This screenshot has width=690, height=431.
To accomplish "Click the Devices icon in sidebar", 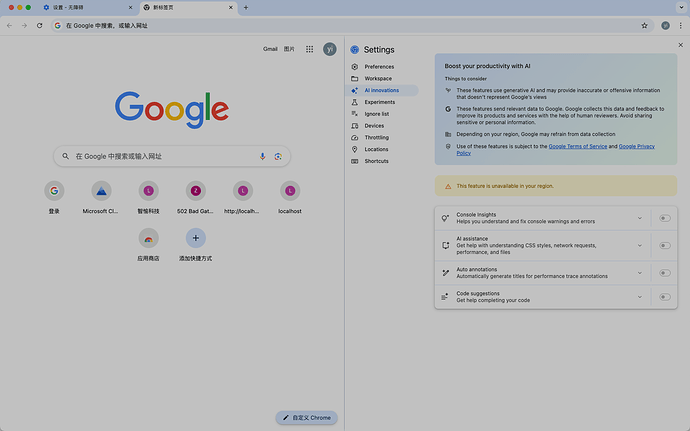I will point(355,126).
